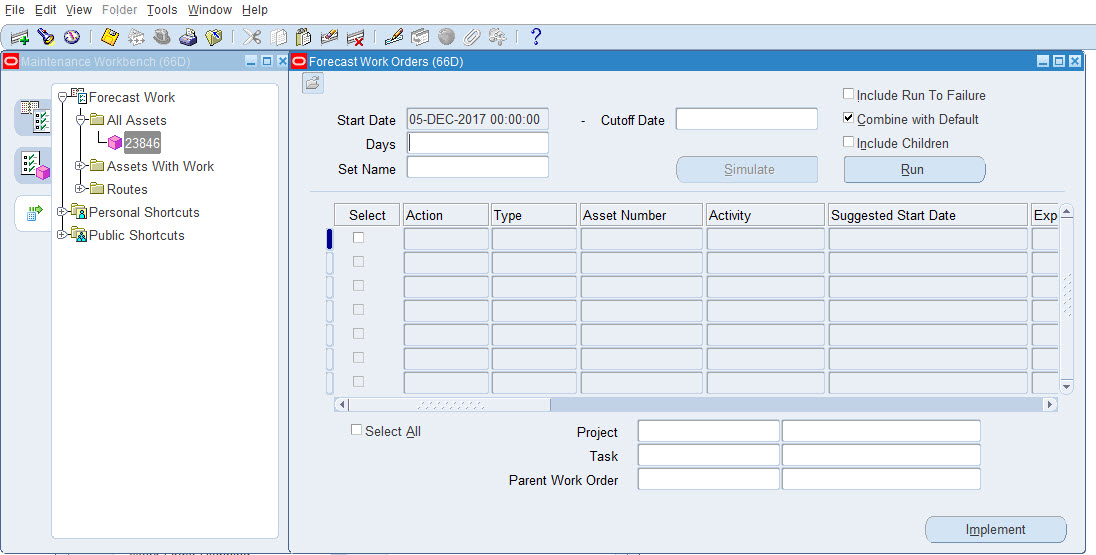The height and width of the screenshot is (555, 1096).
Task: Open the File menu
Action: pyautogui.click(x=15, y=10)
